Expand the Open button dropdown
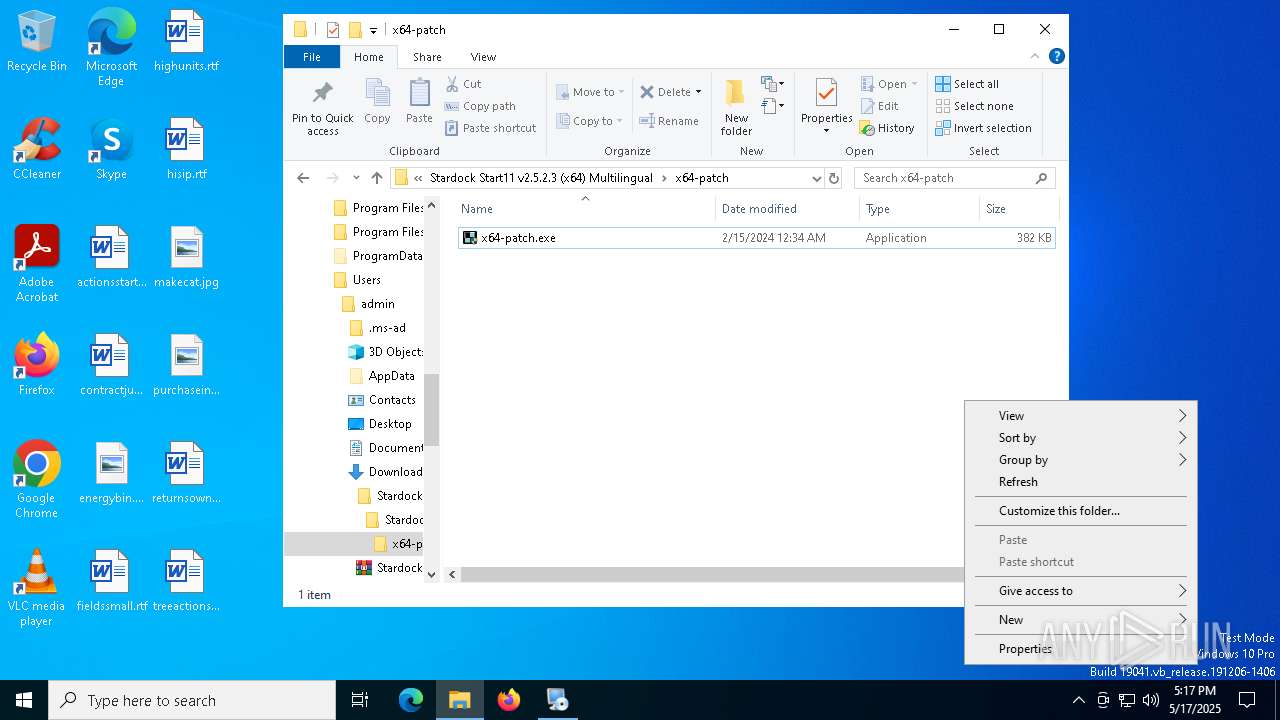Viewport: 1280px width, 720px height. click(x=914, y=84)
